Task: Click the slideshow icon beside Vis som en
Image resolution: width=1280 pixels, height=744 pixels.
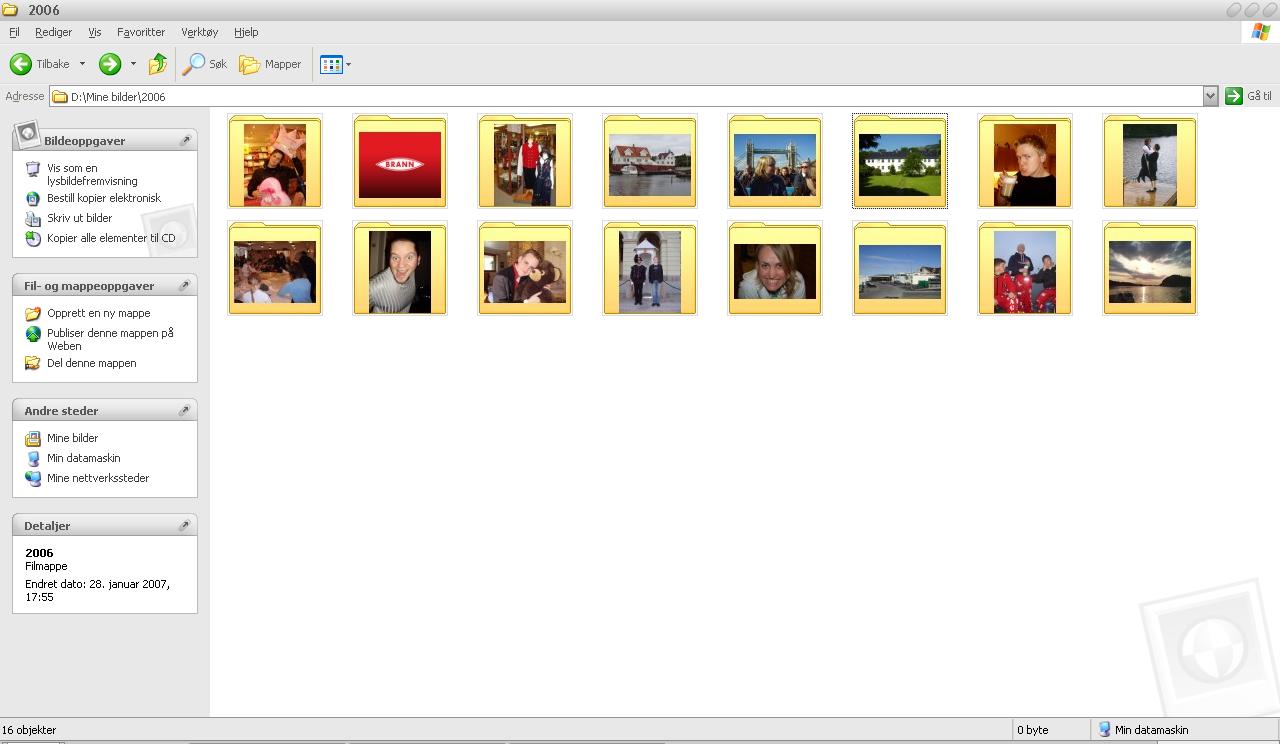Action: 33,169
